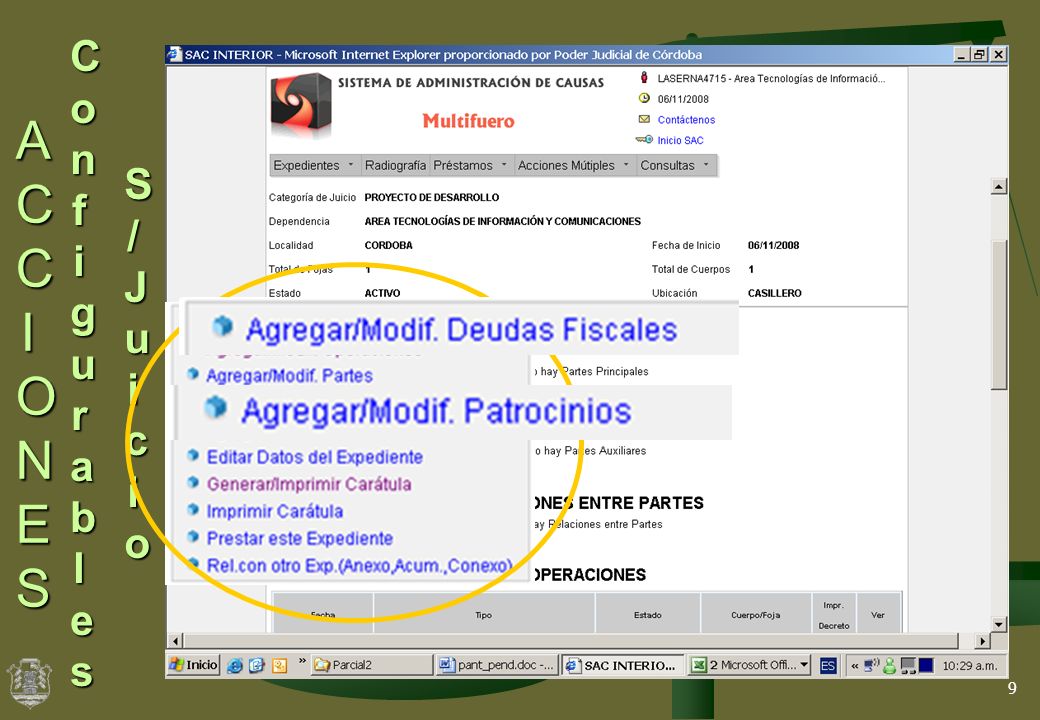Expand the Acciones Mútiples dropdown arrow

(626, 164)
